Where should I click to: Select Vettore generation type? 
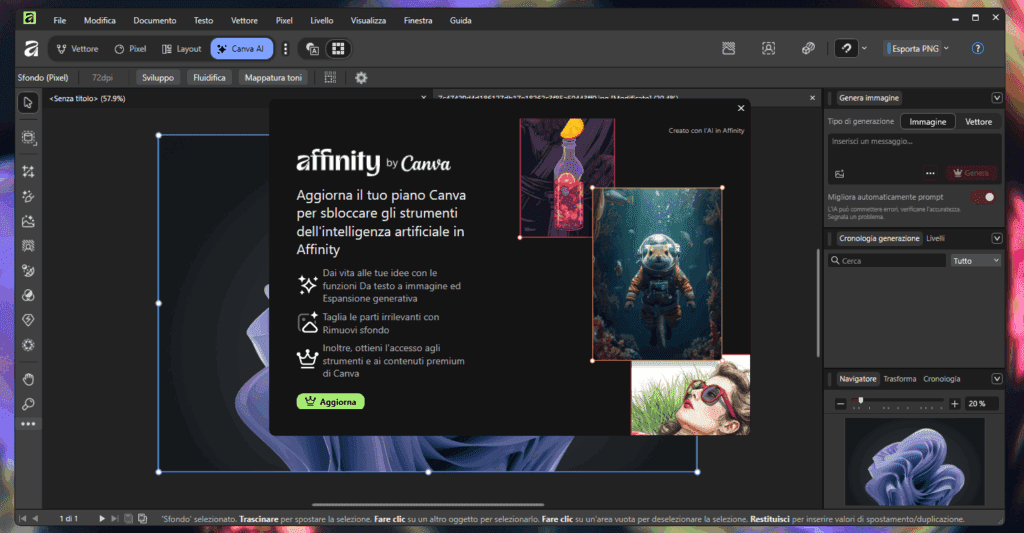pos(978,121)
